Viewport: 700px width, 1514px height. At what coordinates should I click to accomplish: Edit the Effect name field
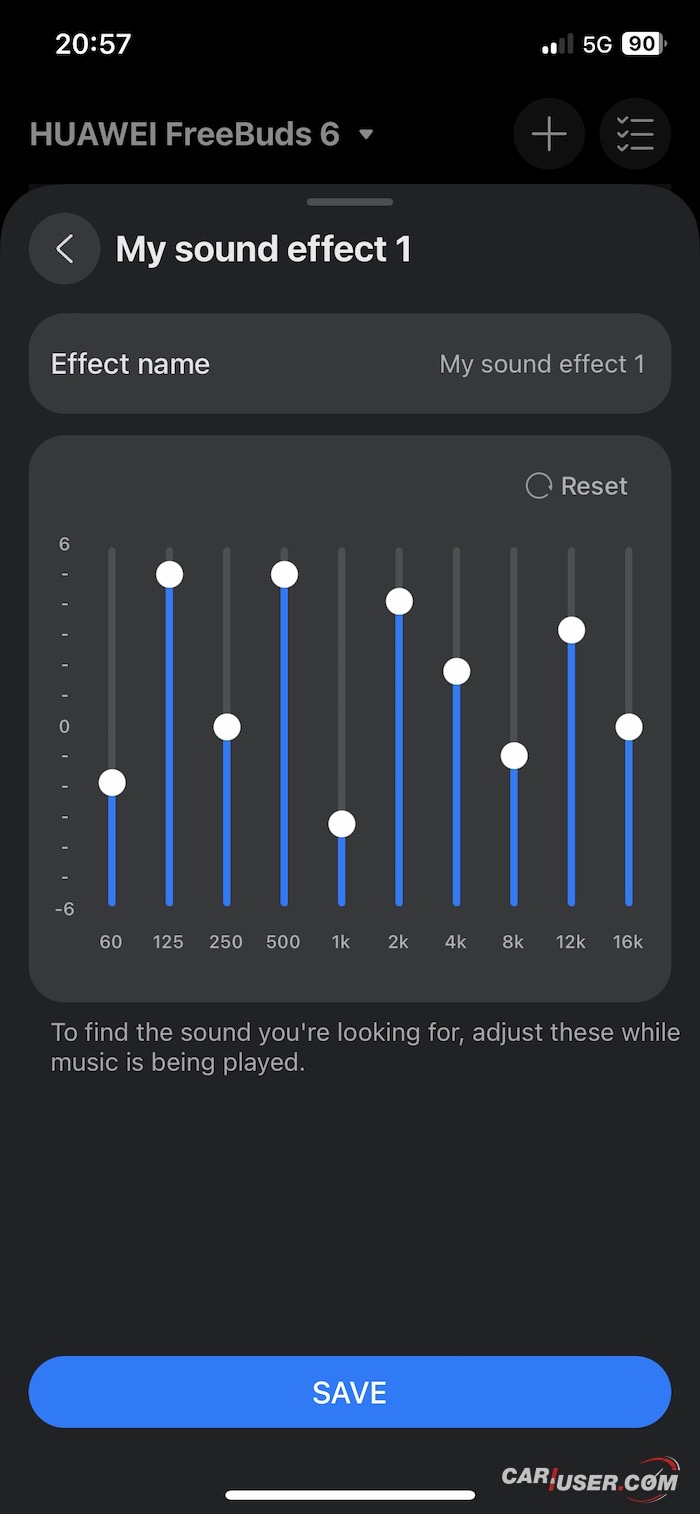(x=350, y=364)
